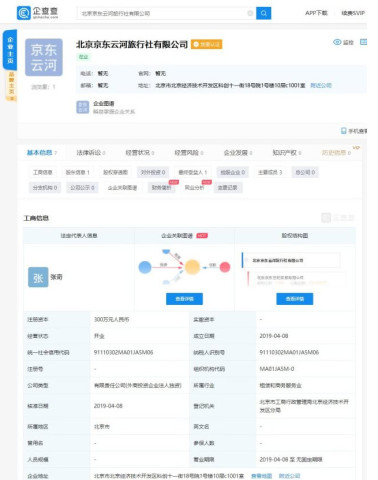Click 查看详情 under the equity structure chart
The width and height of the screenshot is (378, 480).
[x=295, y=299]
